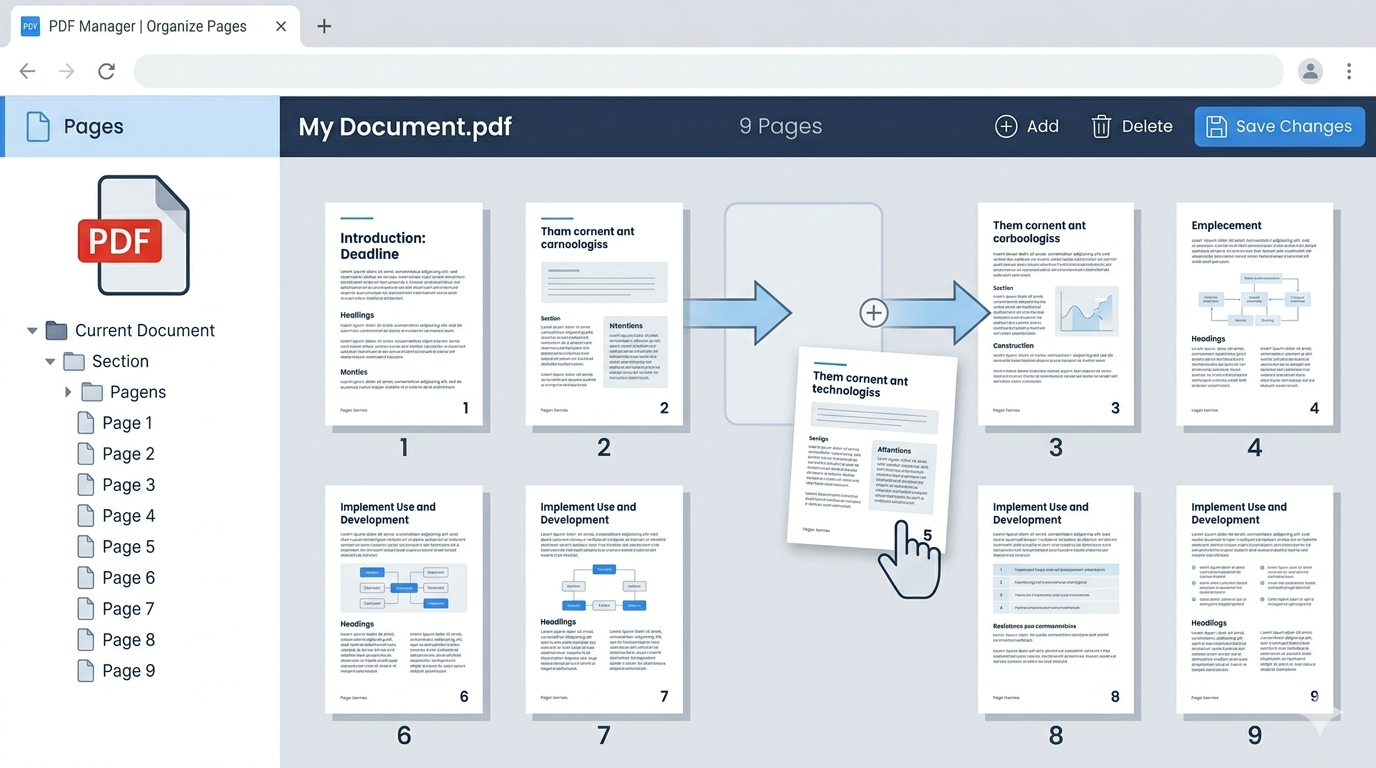Click the Page 1 document icon
The image size is (1376, 768).
point(86,422)
